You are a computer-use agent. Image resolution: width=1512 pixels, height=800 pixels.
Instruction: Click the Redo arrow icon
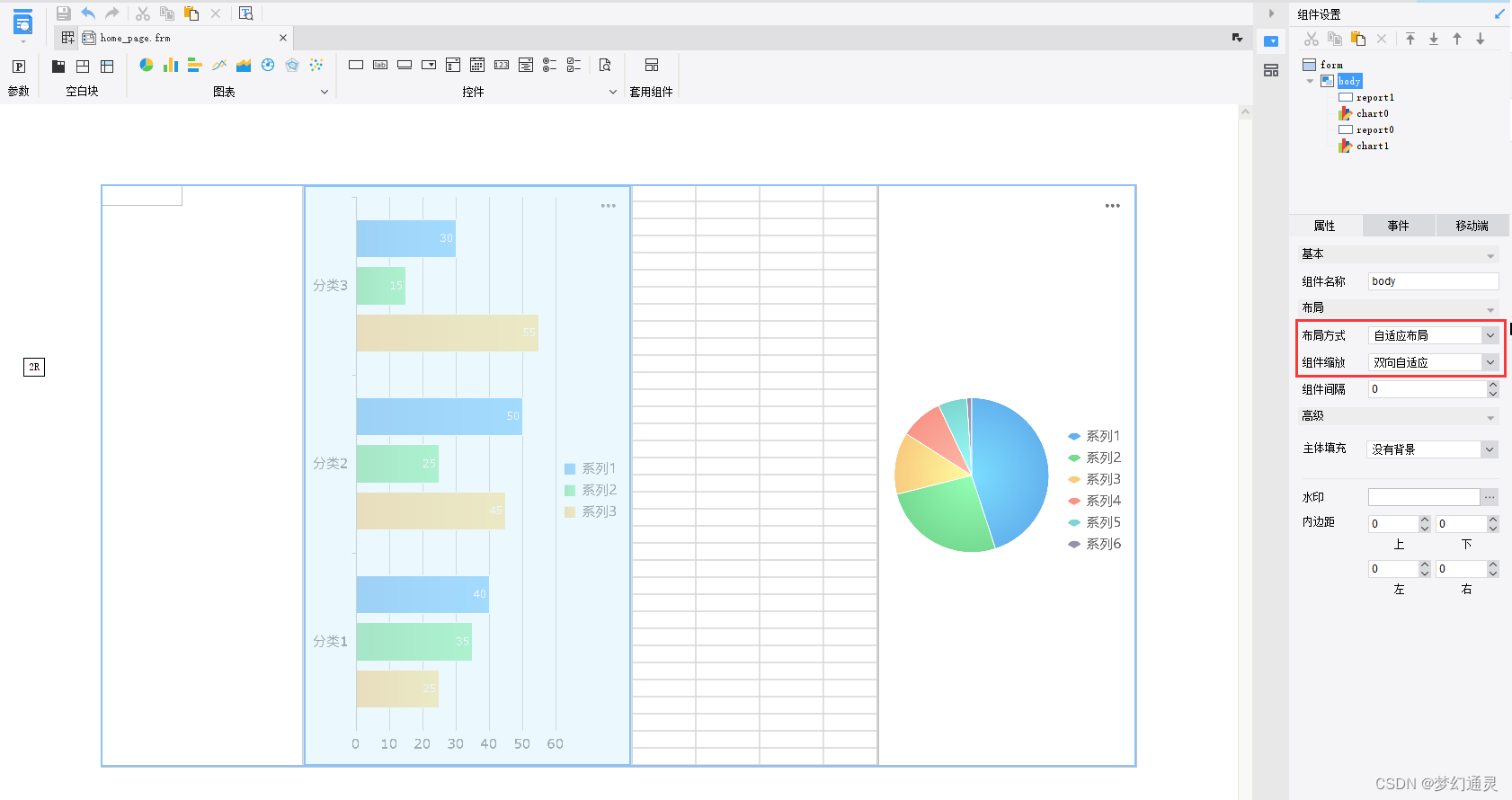[112, 13]
